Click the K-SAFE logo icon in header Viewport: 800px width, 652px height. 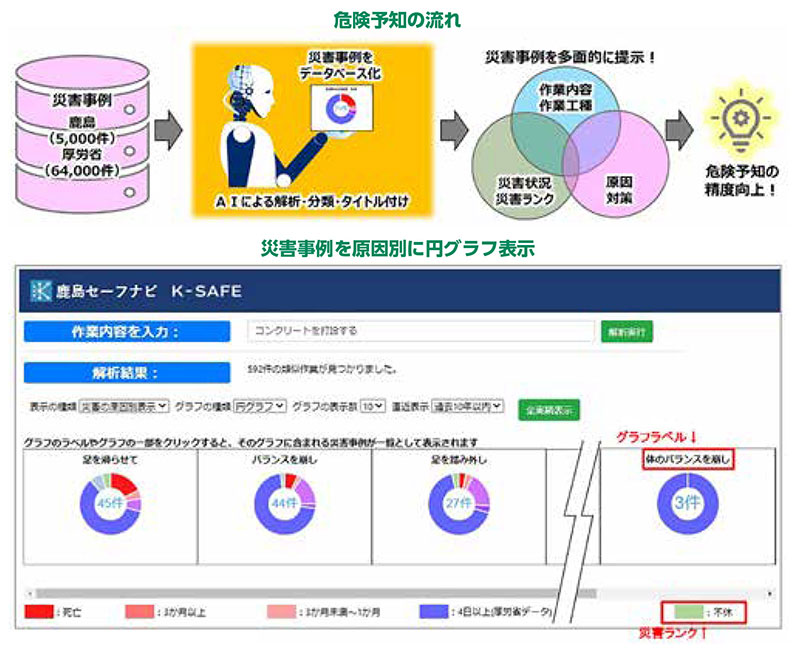point(42,292)
